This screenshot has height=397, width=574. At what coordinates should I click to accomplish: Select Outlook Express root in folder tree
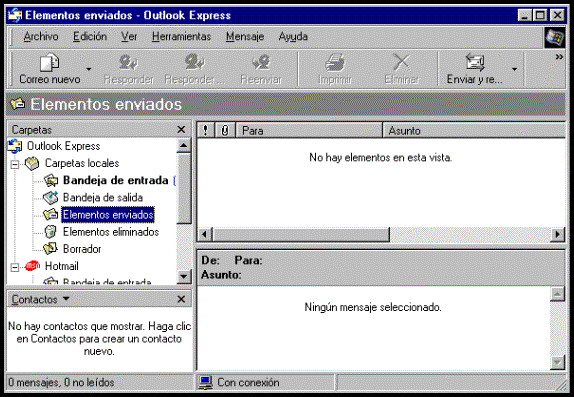coord(63,146)
